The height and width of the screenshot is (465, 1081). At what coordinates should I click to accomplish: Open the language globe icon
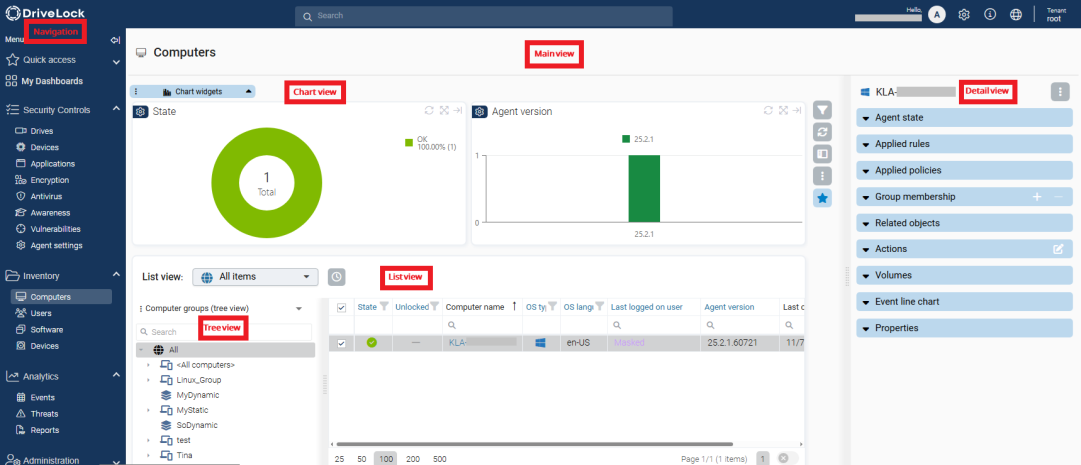pyautogui.click(x=1016, y=15)
